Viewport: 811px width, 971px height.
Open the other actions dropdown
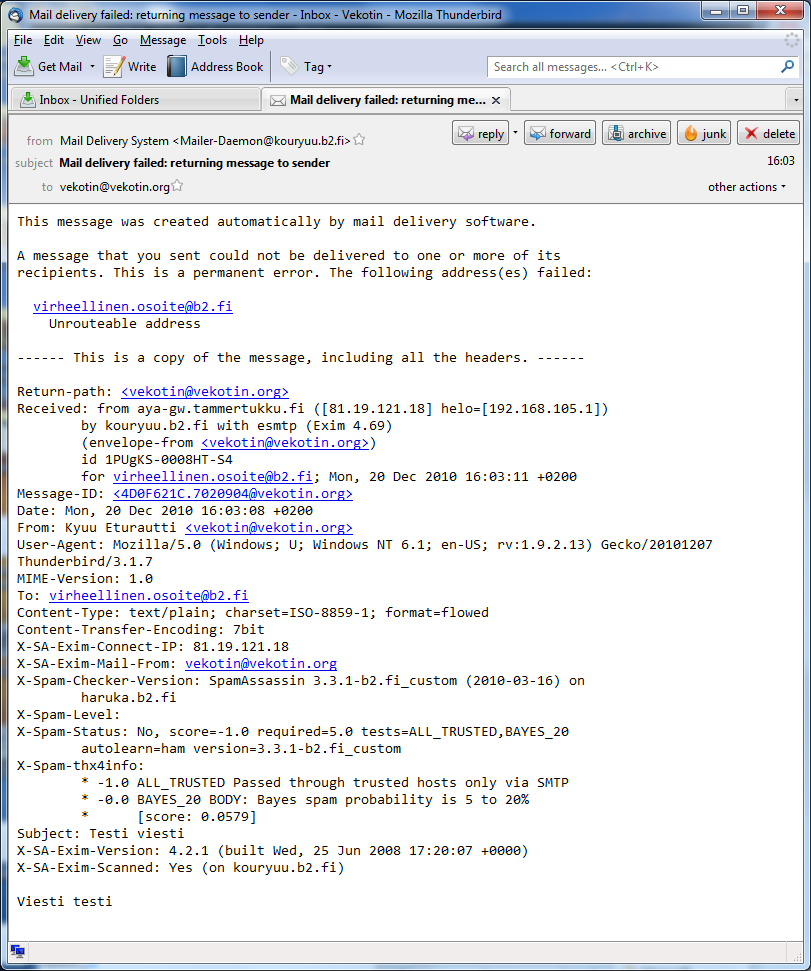(x=746, y=187)
